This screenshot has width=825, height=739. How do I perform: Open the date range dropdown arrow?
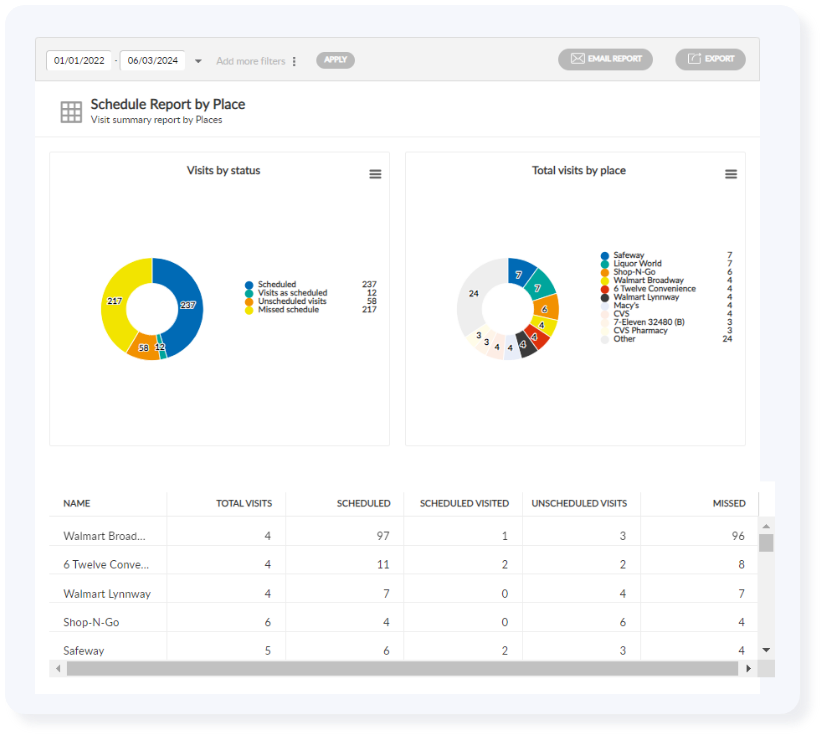(x=198, y=60)
